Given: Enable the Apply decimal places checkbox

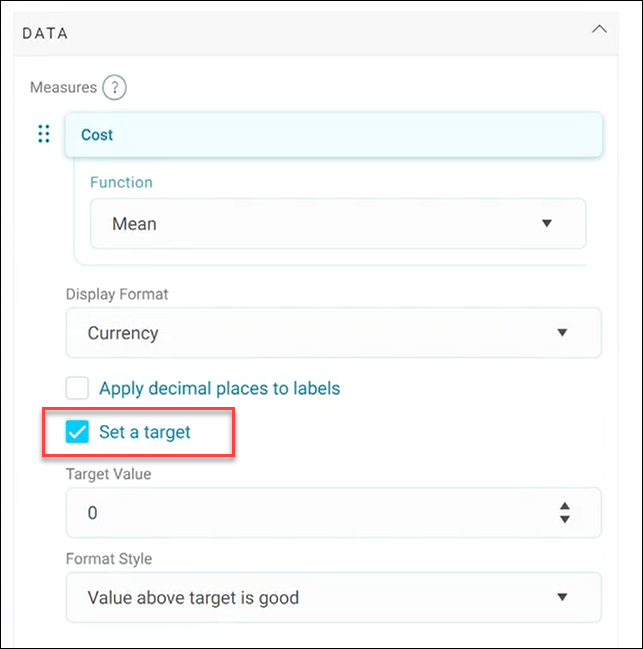Looking at the screenshot, I should 77,388.
